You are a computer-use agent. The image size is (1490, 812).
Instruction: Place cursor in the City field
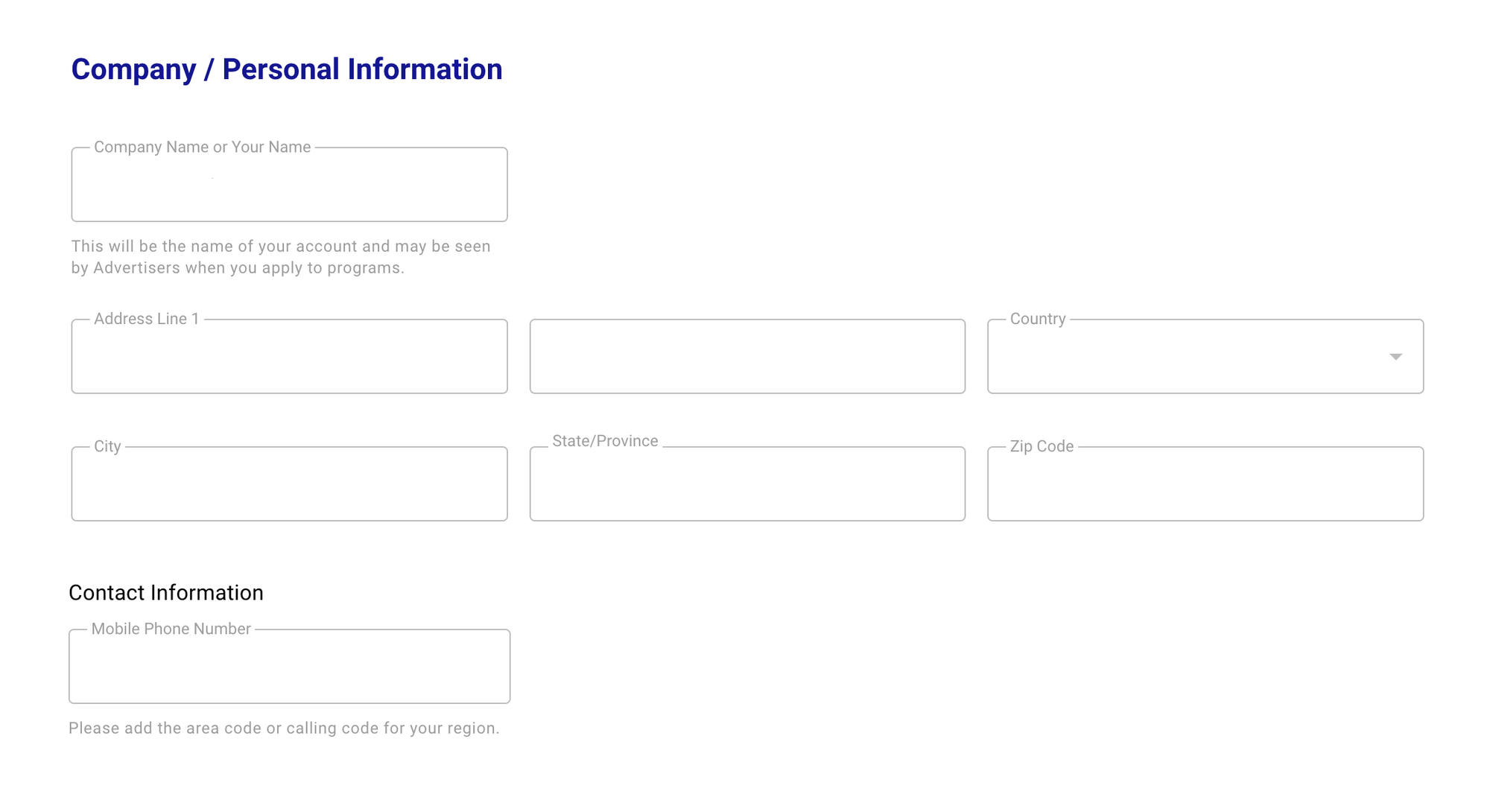289,483
